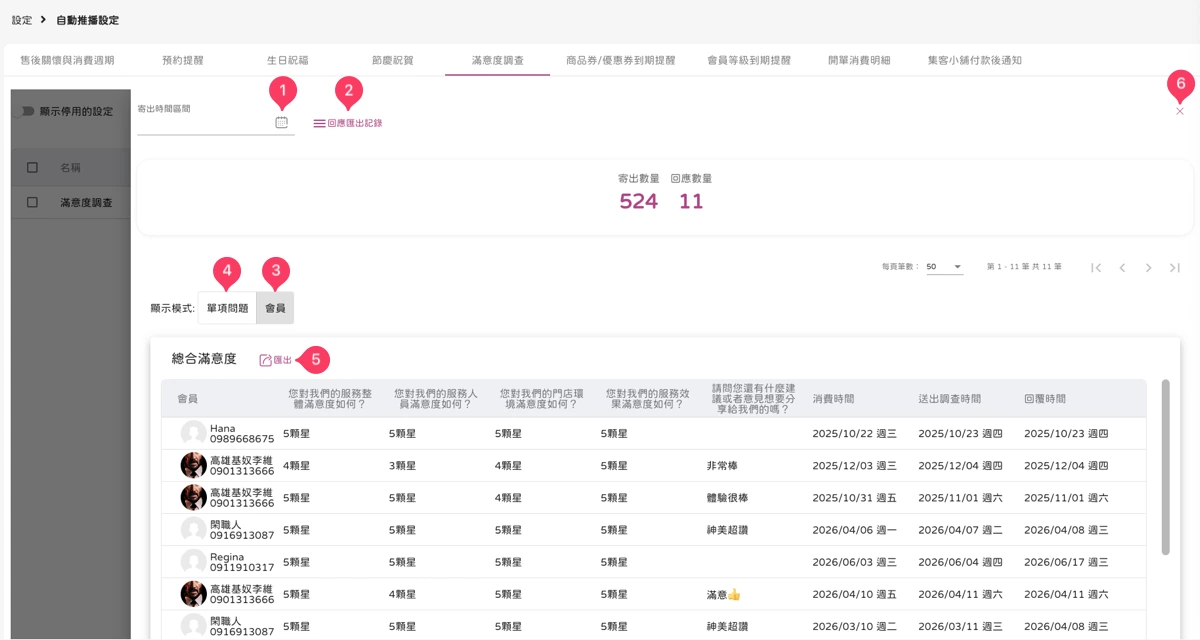This screenshot has width=1200, height=640.
Task: Click Hana's member avatar
Action: point(193,433)
